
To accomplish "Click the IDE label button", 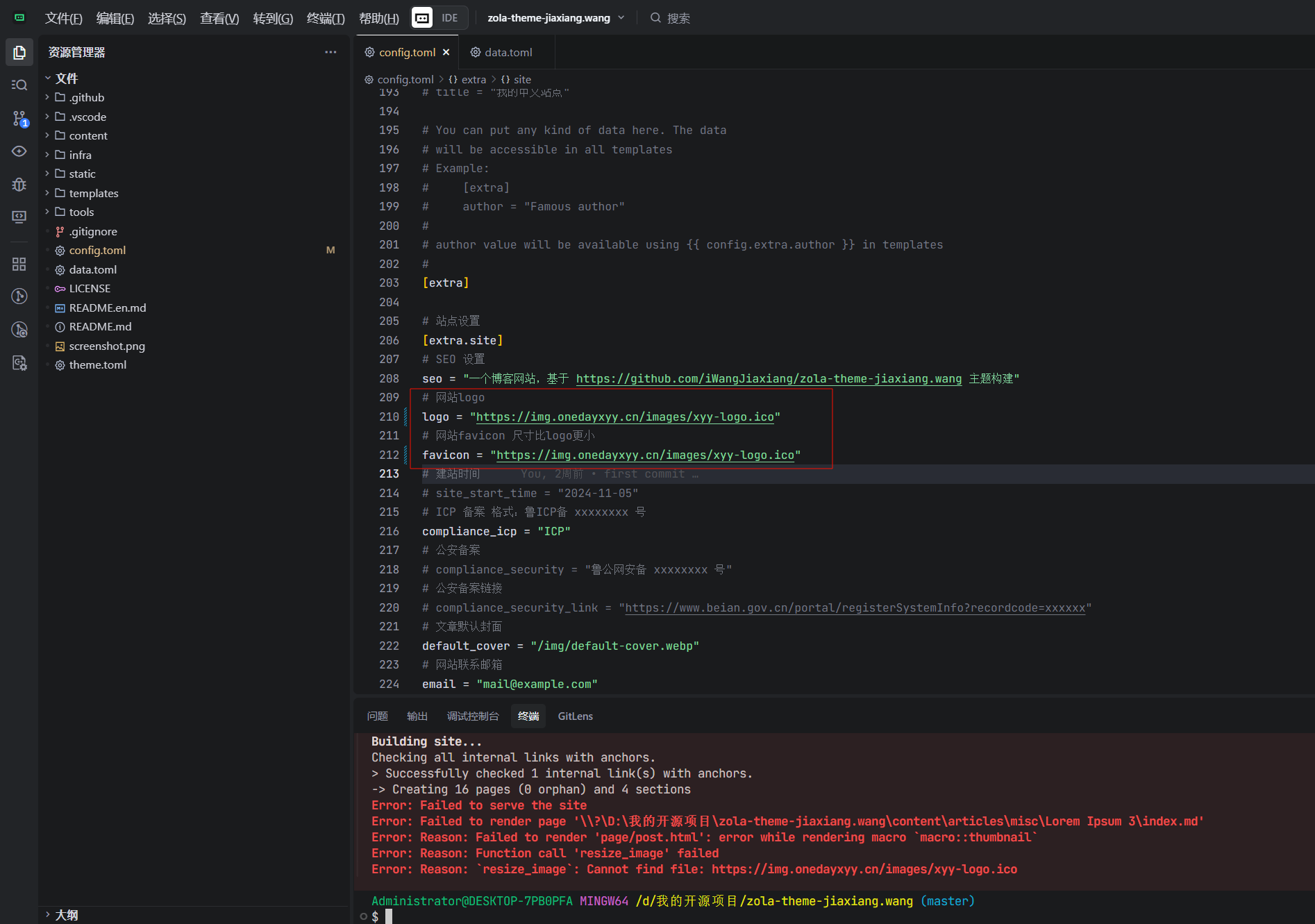I will pos(450,18).
